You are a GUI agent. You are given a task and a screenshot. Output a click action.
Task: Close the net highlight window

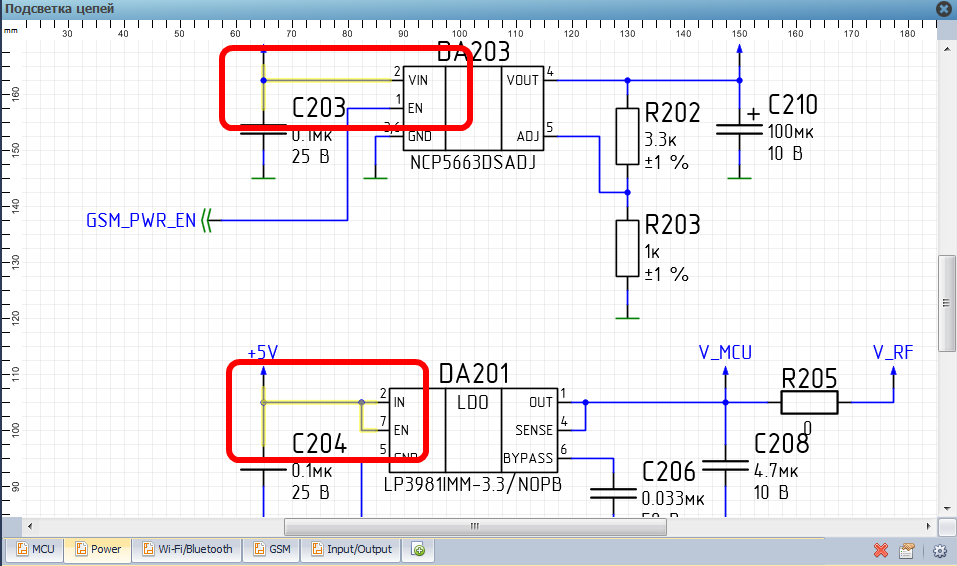944,9
